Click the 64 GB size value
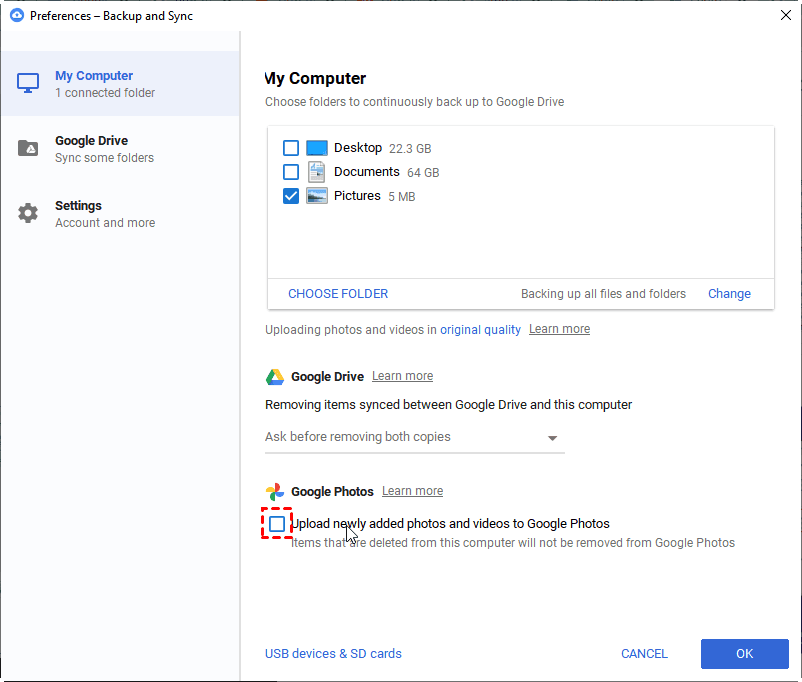 click(423, 173)
